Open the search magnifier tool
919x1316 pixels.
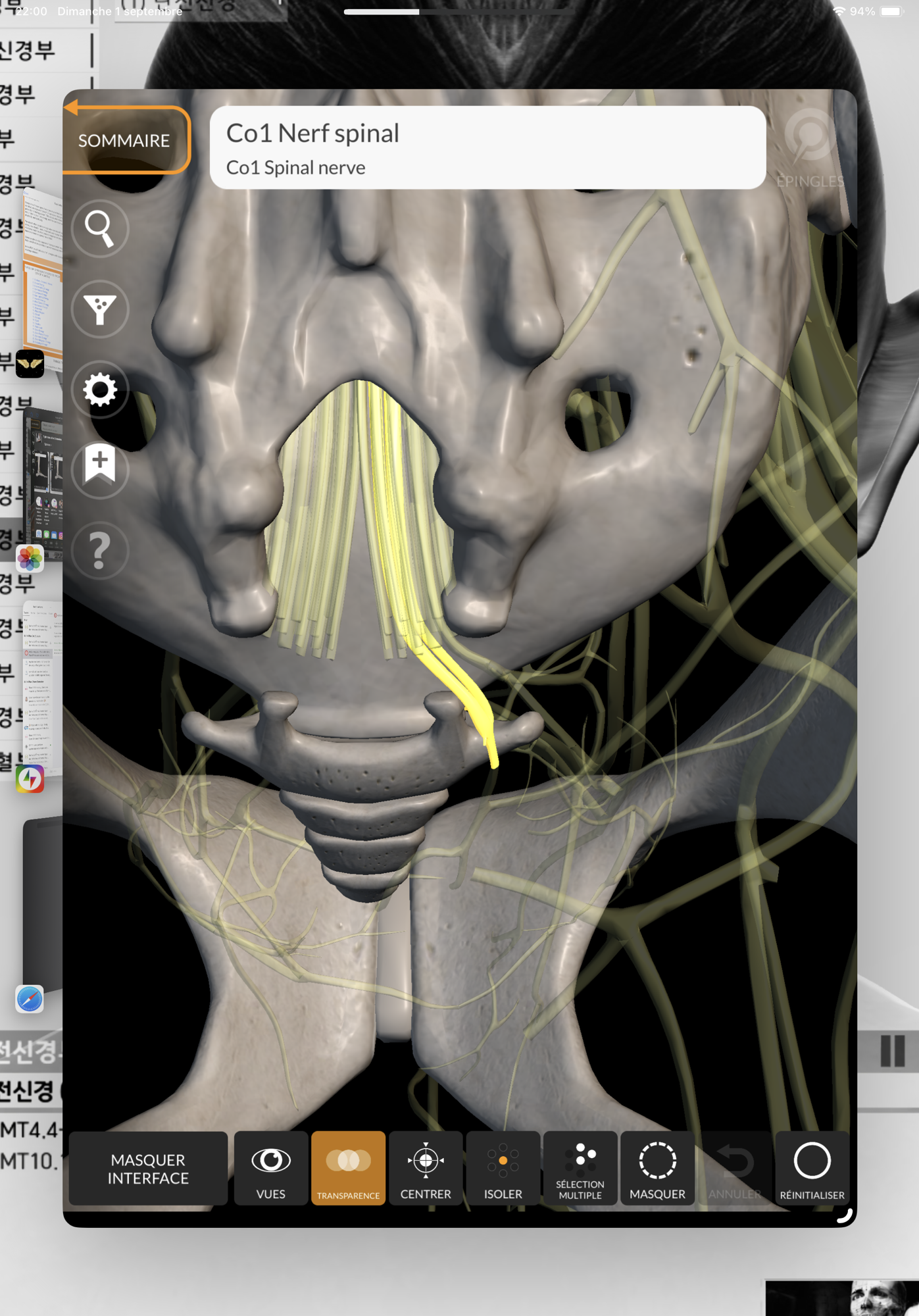point(100,228)
